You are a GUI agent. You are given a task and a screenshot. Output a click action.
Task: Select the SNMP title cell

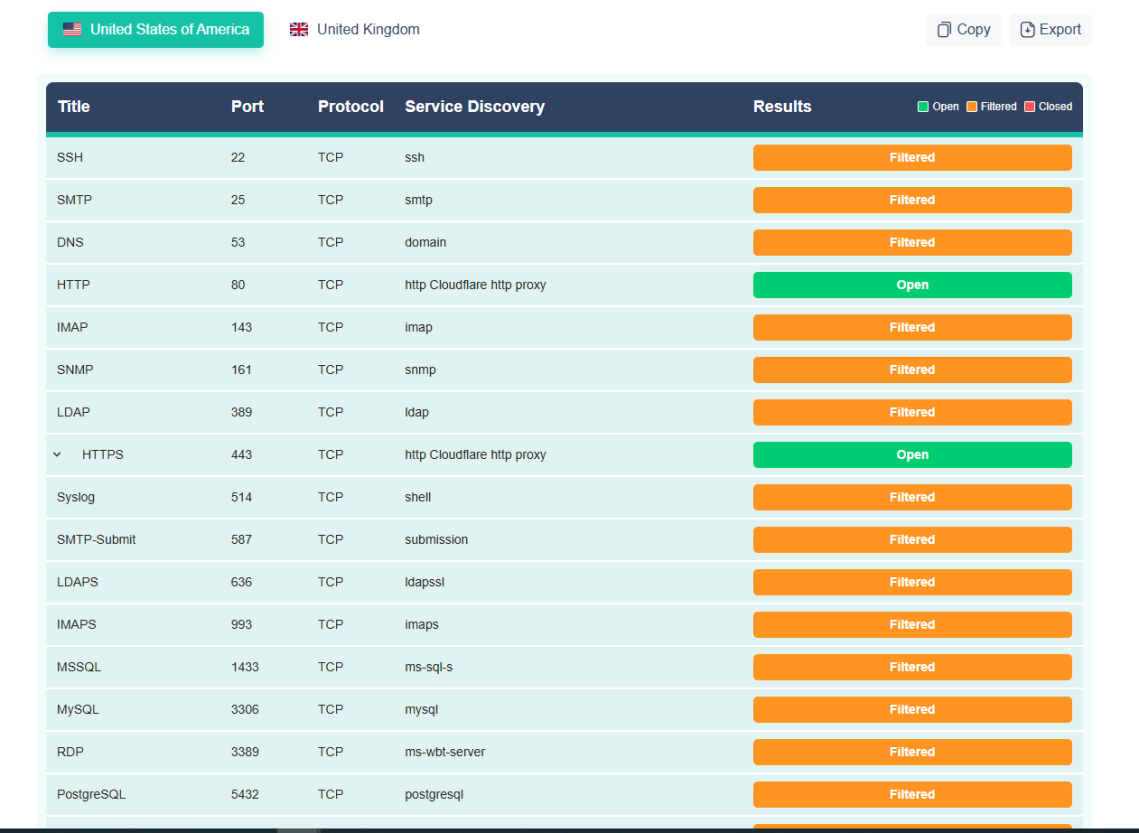(x=75, y=370)
